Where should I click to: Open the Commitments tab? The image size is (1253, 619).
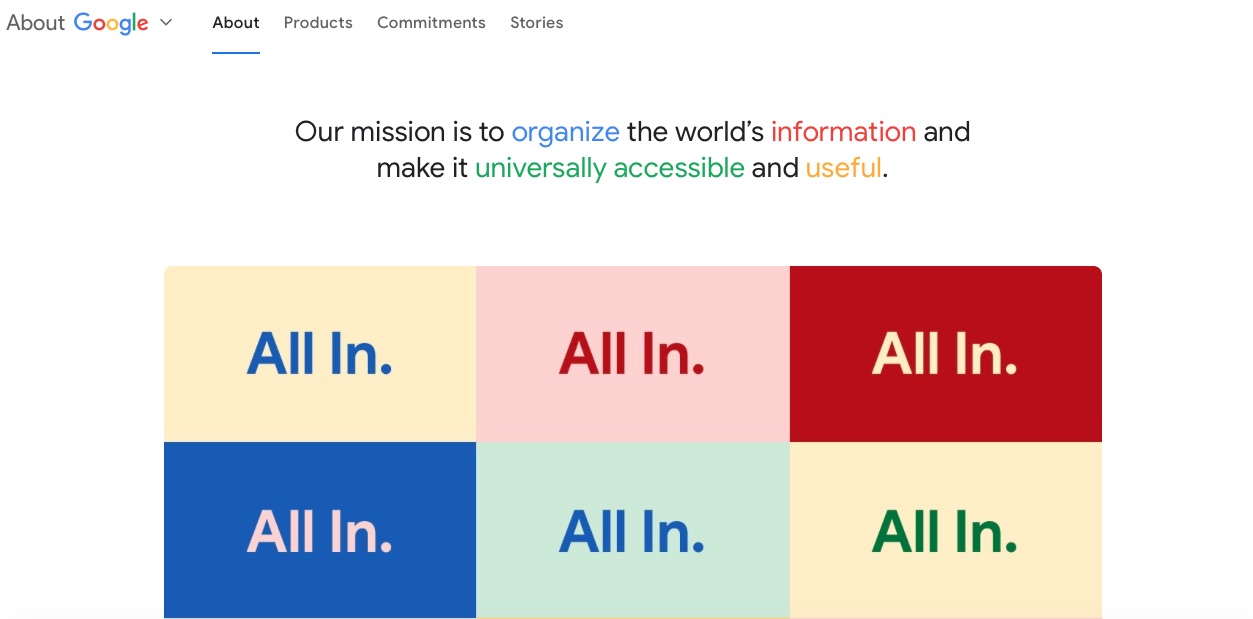pos(431,22)
